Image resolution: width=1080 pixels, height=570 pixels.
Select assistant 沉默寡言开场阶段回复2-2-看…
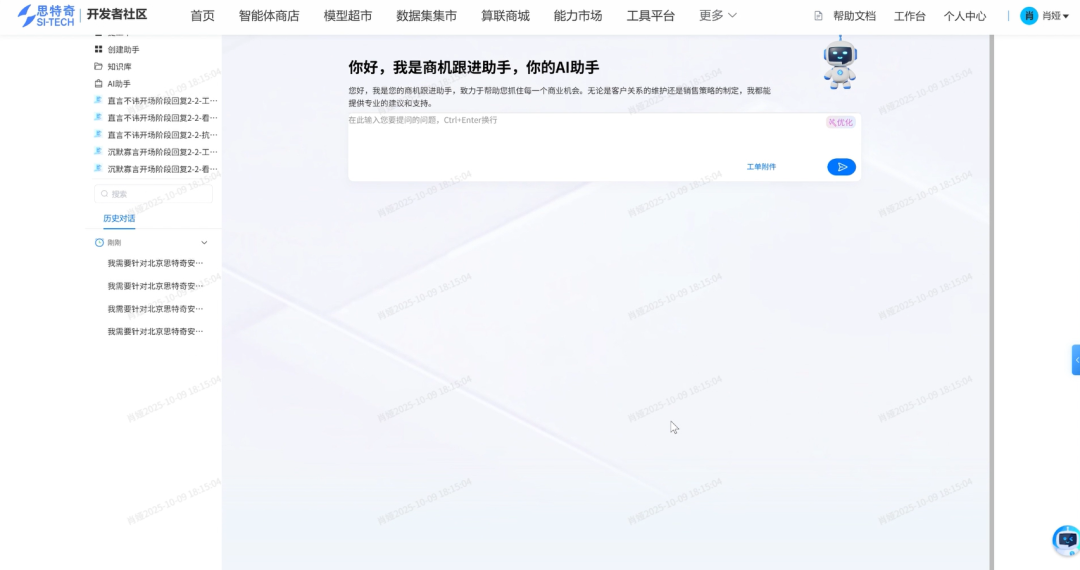pyautogui.click(x=156, y=169)
